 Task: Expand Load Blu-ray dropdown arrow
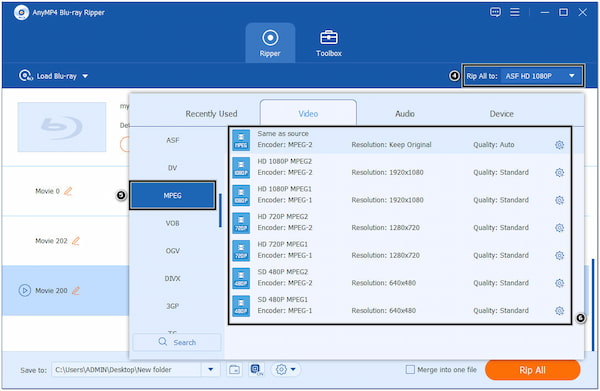click(85, 76)
